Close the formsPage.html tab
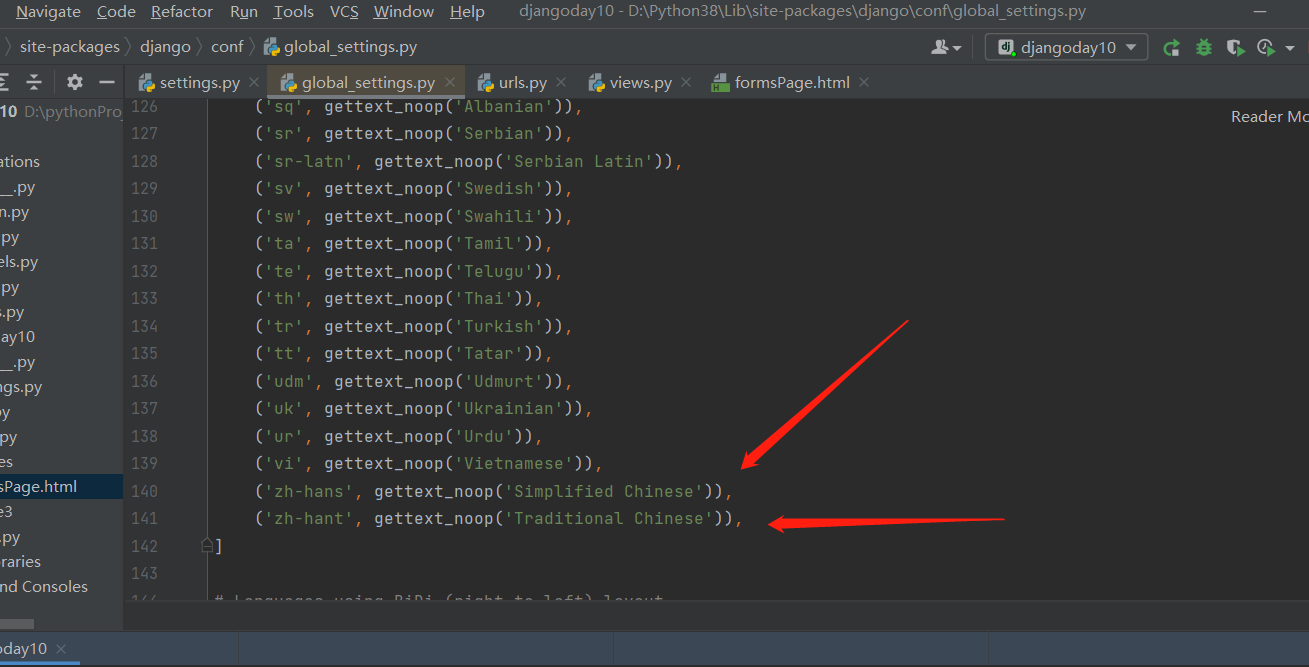This screenshot has width=1309, height=667. (864, 83)
